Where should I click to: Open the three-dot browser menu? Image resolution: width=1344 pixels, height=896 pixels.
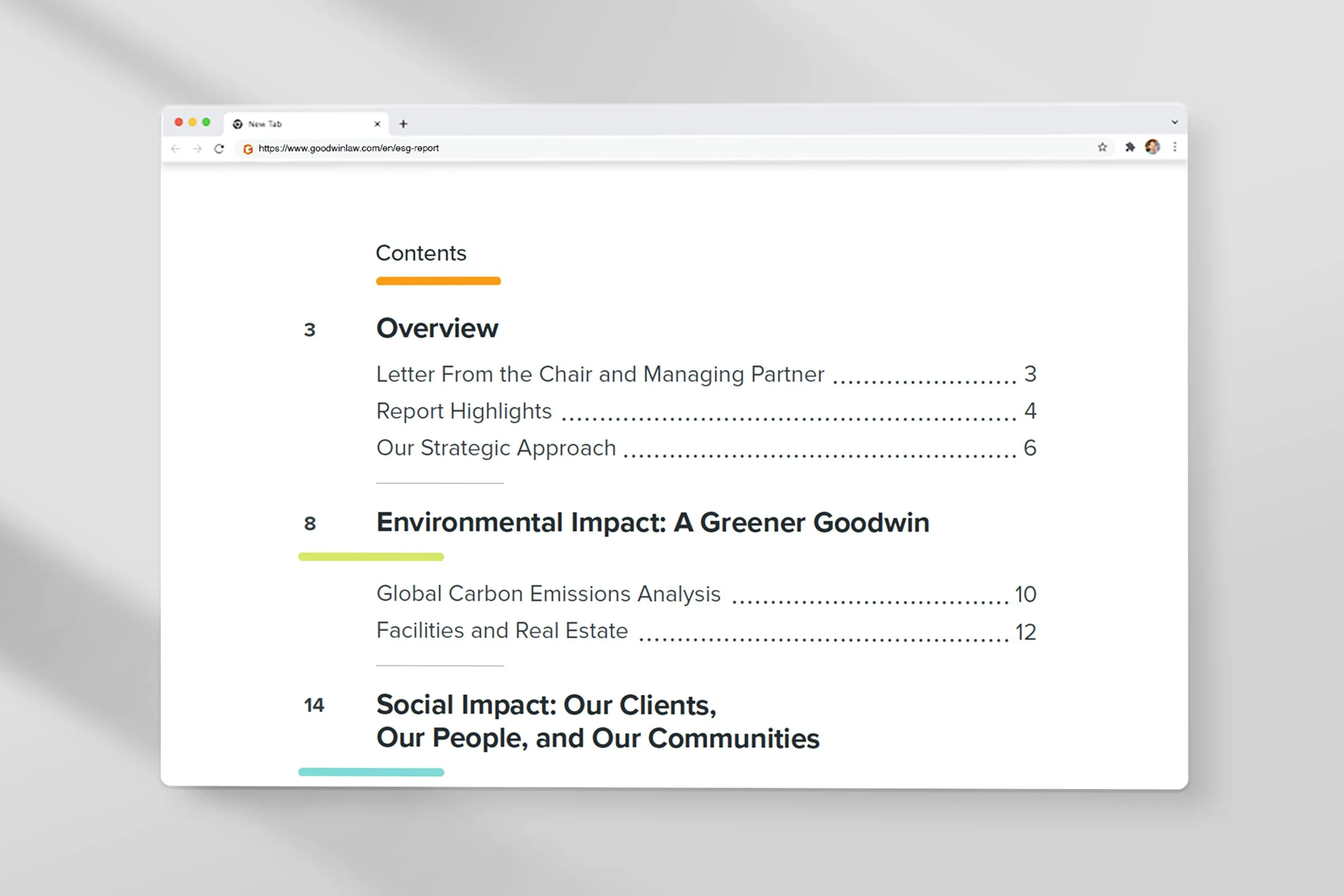(x=1174, y=147)
